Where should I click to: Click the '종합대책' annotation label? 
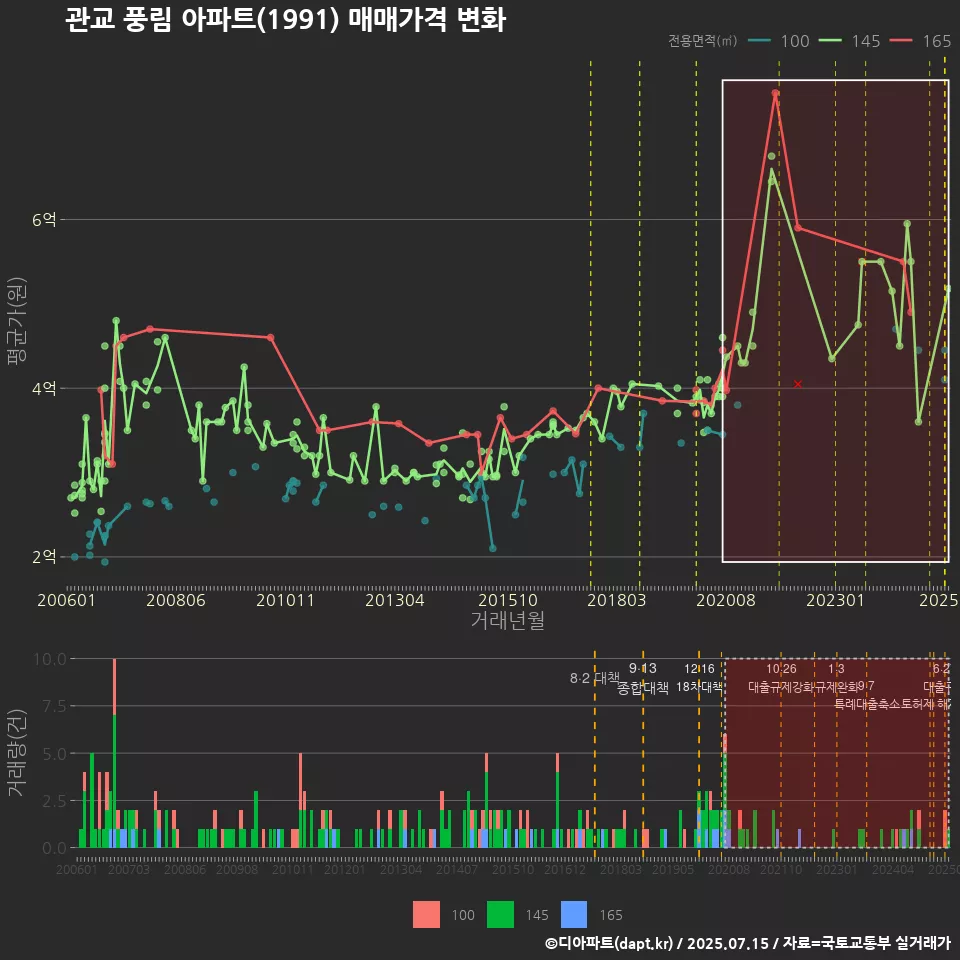(643, 688)
